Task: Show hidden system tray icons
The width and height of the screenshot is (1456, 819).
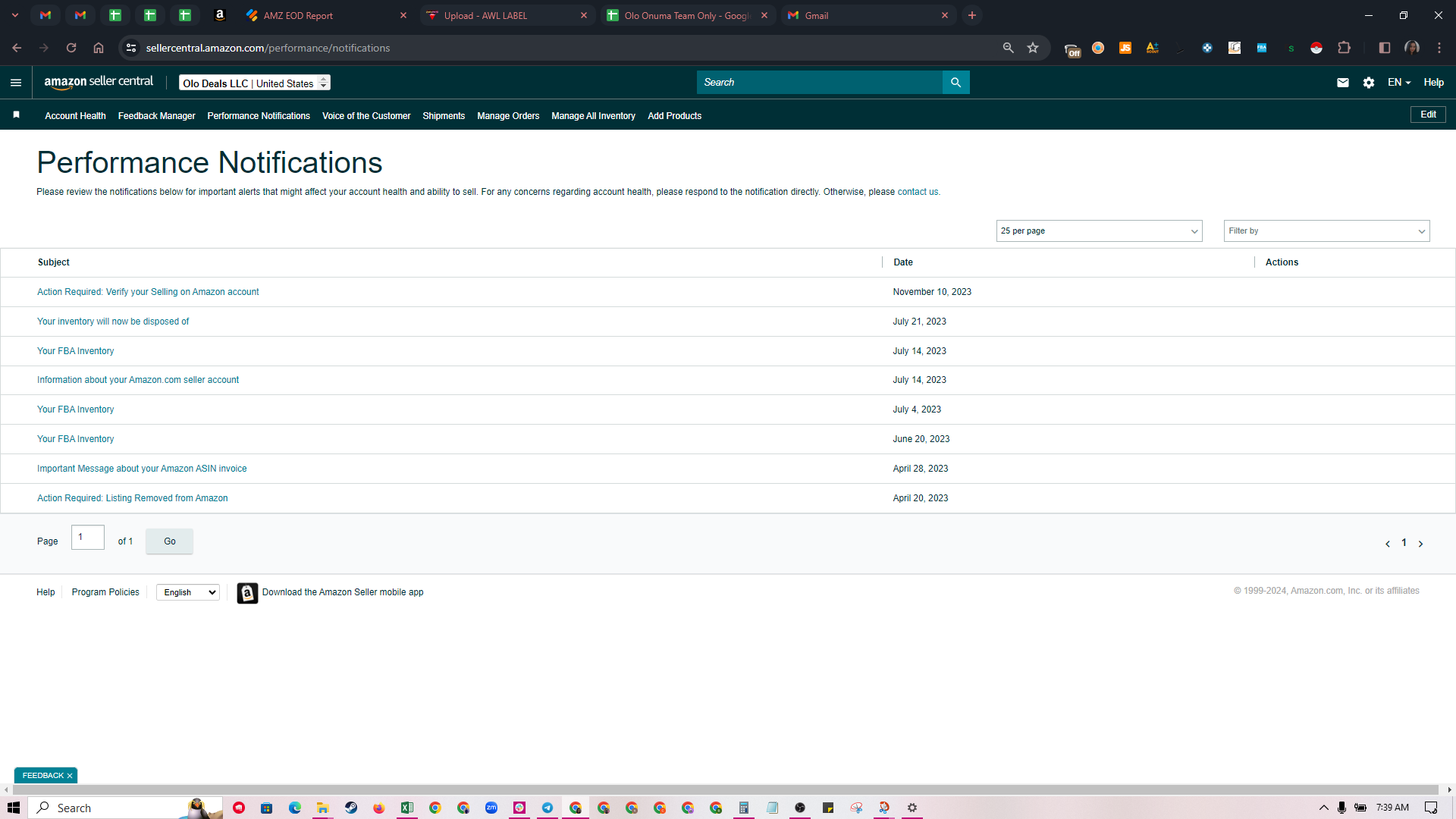Action: [1324, 808]
